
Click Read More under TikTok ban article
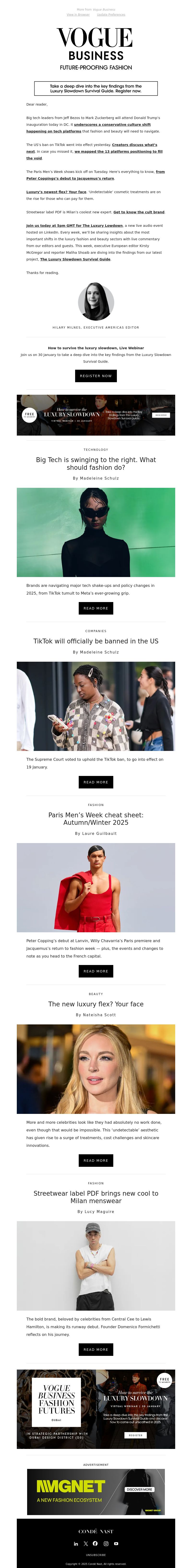click(x=96, y=782)
